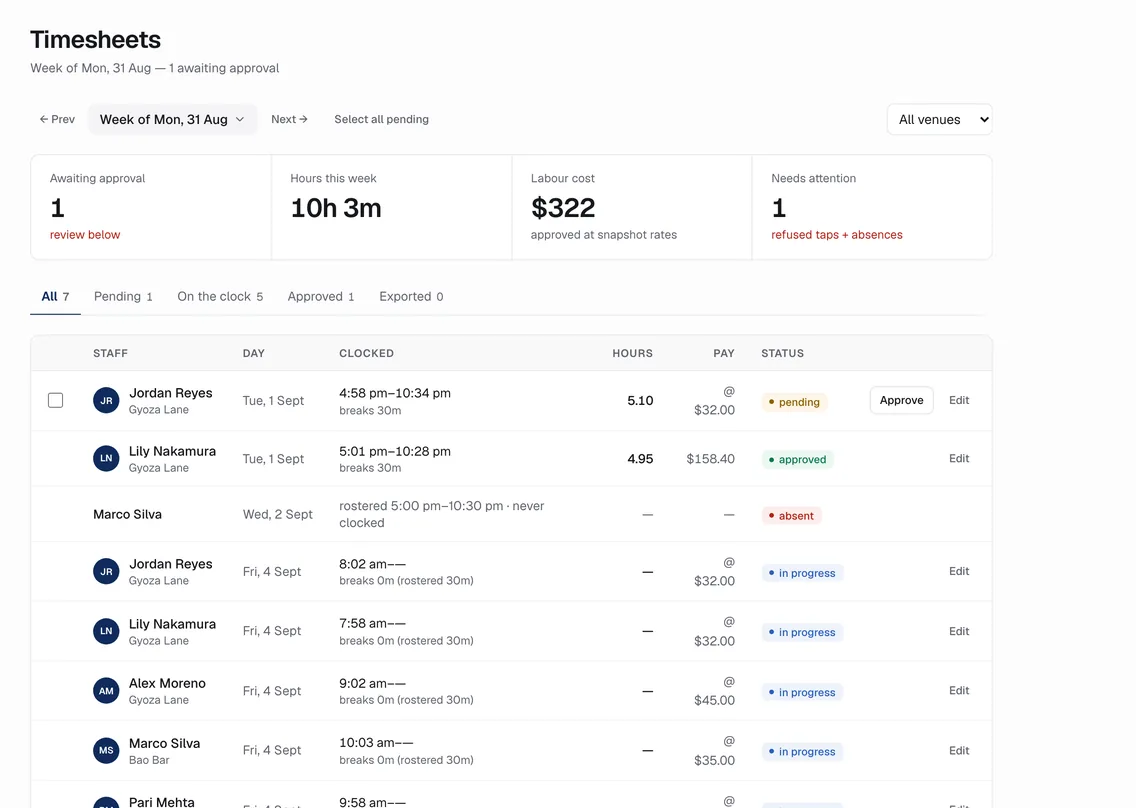Click in progress badge for Alex Moreno
Viewport: 1136px width, 808px height.
point(802,692)
